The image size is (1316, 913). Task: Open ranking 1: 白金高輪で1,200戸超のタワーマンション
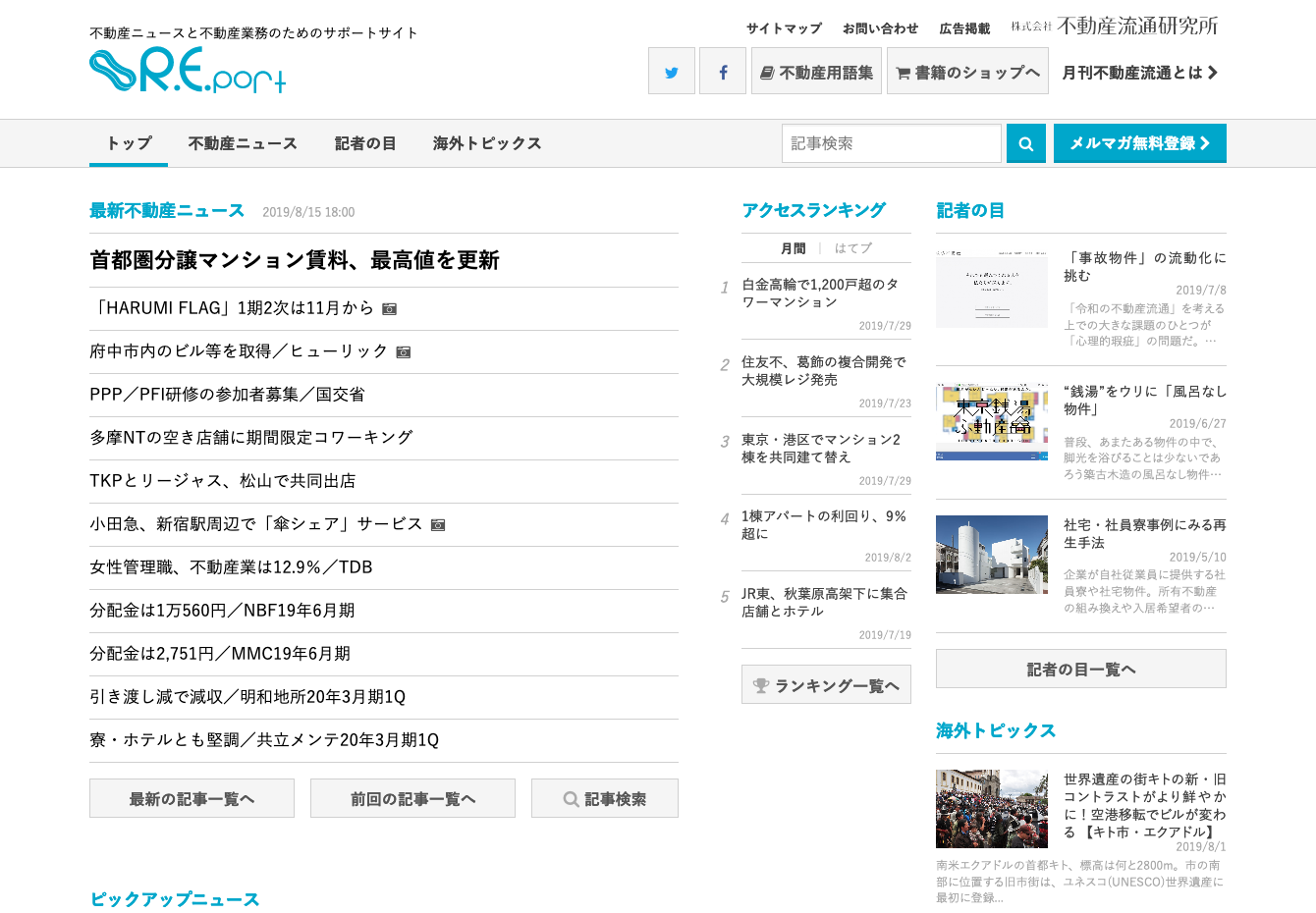tap(820, 294)
